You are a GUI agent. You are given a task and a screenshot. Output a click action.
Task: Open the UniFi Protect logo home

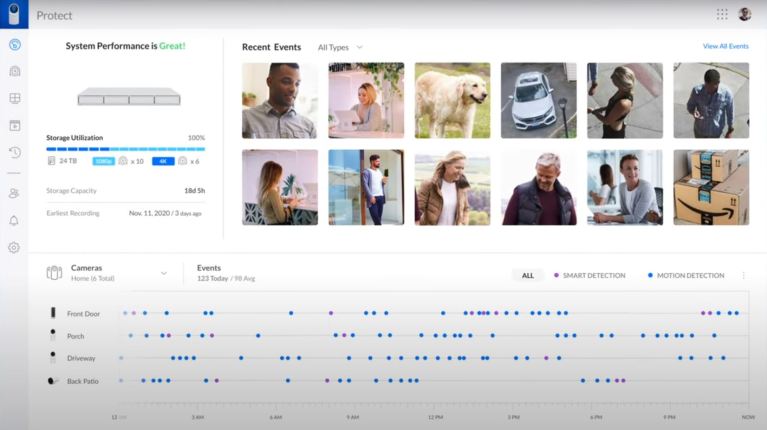pyautogui.click(x=14, y=14)
